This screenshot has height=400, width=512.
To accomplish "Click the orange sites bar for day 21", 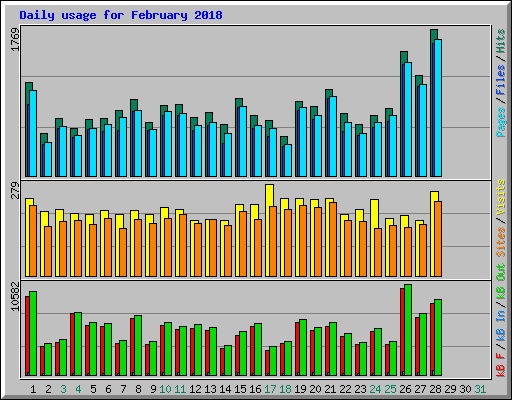I will tap(333, 239).
